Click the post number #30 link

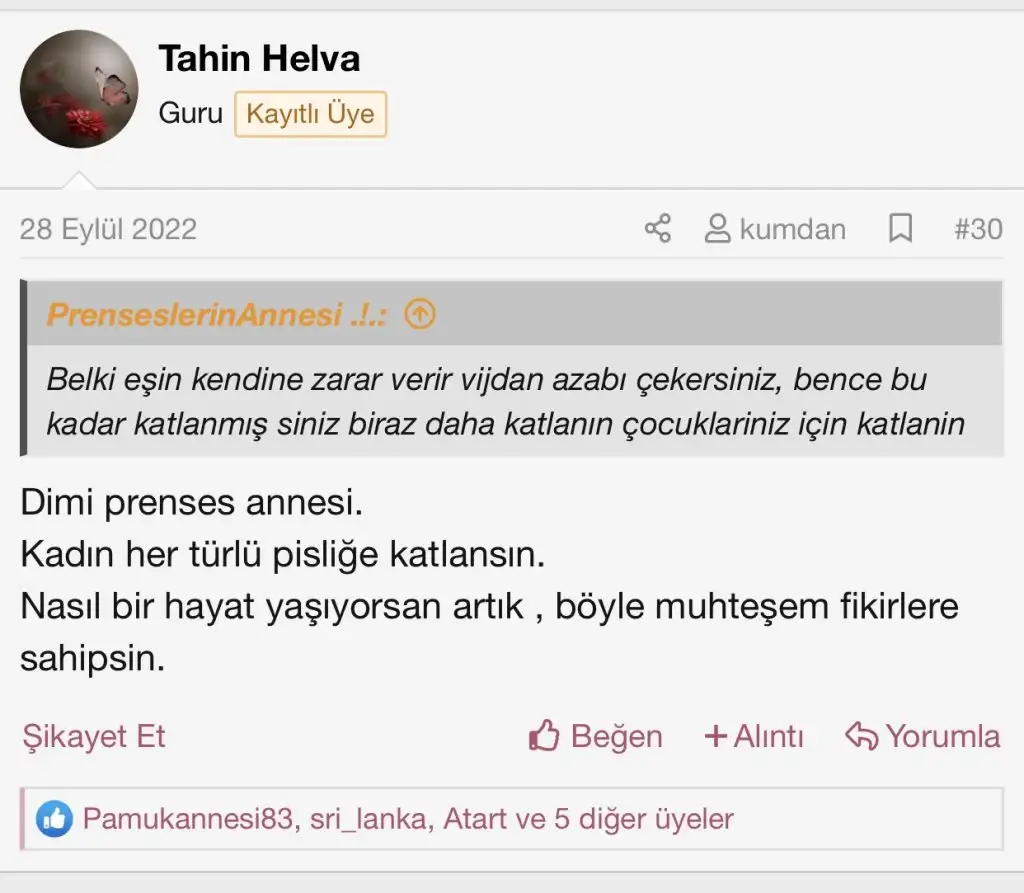tap(978, 229)
